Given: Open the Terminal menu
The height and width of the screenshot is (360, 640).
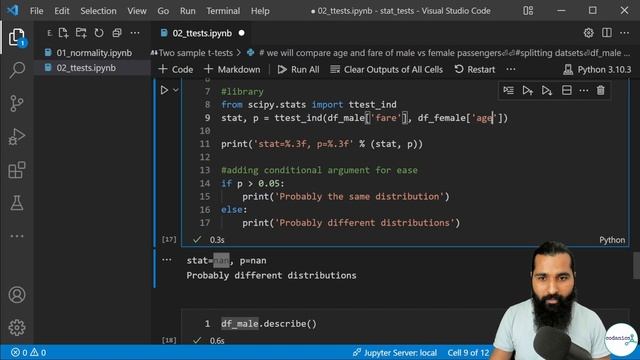Looking at the screenshot, I should (223, 11).
